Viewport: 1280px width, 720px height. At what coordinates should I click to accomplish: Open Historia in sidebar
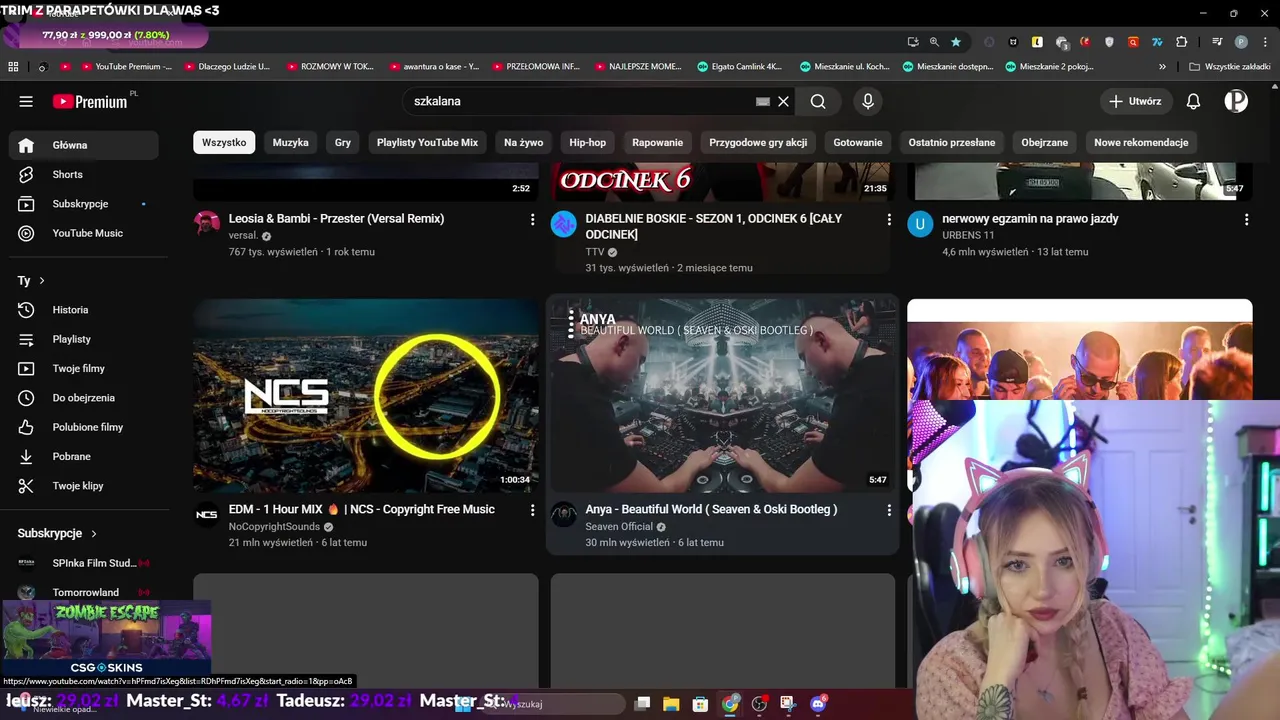84,310
